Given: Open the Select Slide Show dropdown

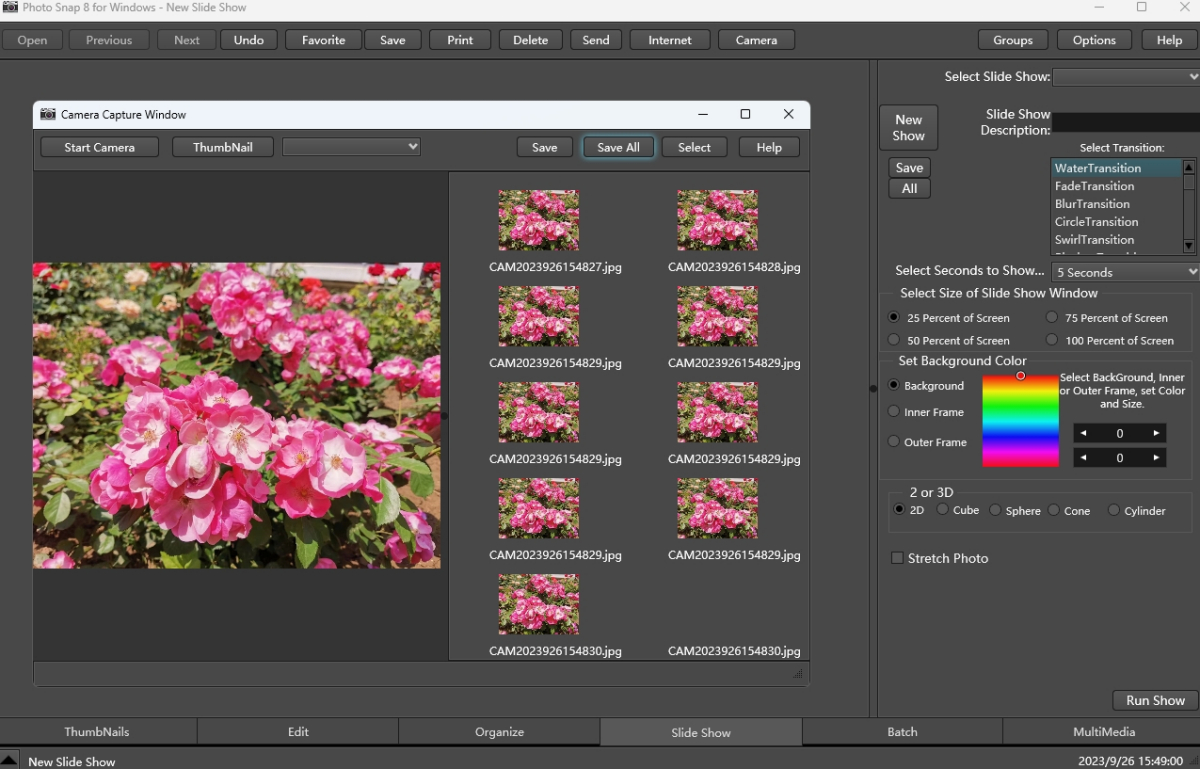Looking at the screenshot, I should (1126, 77).
